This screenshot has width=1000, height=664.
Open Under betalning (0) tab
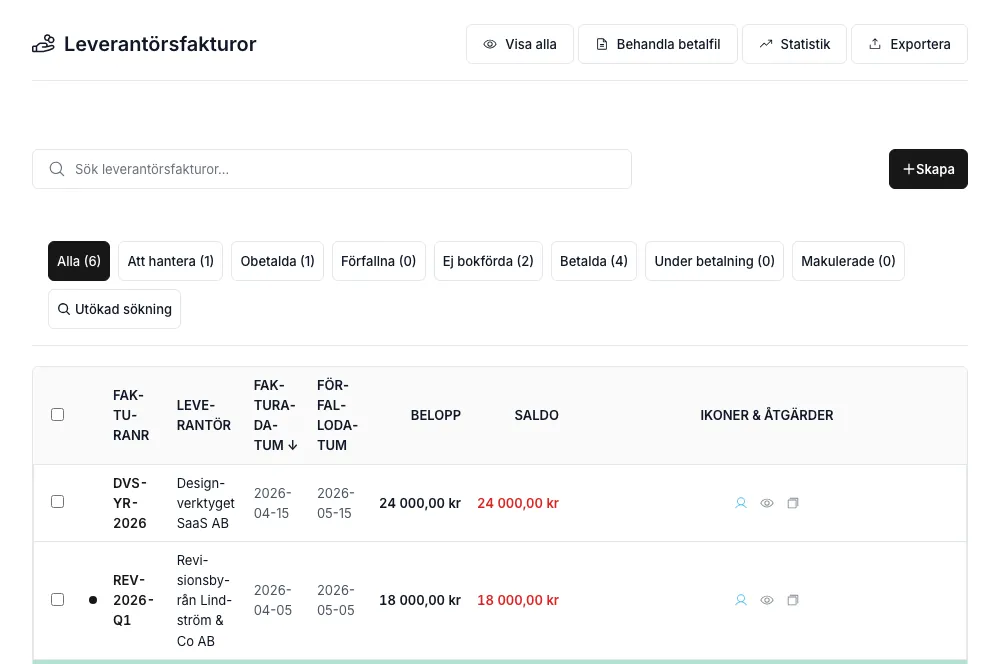pyautogui.click(x=714, y=261)
